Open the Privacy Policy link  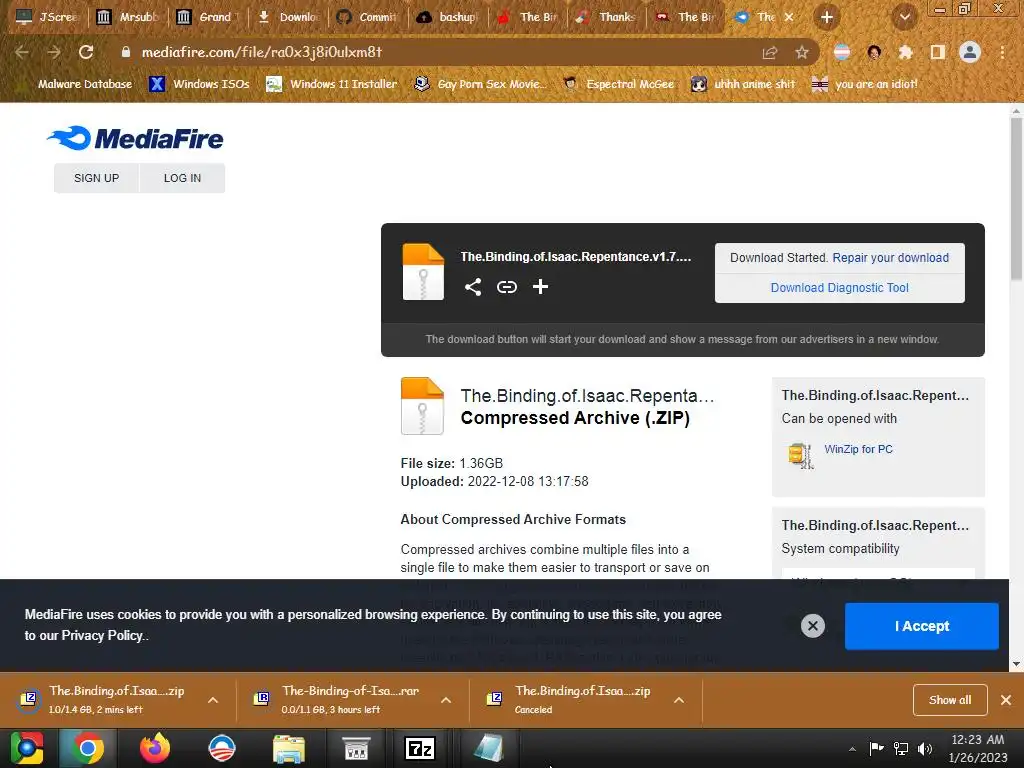coord(102,635)
